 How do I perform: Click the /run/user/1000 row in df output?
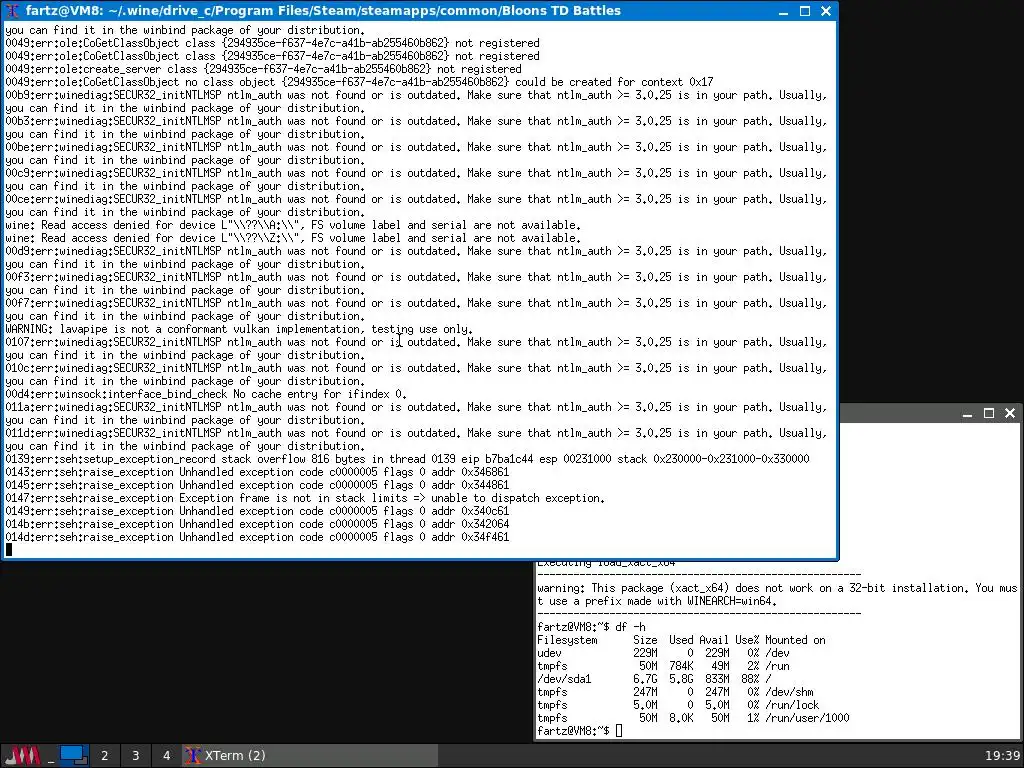pyautogui.click(x=693, y=718)
